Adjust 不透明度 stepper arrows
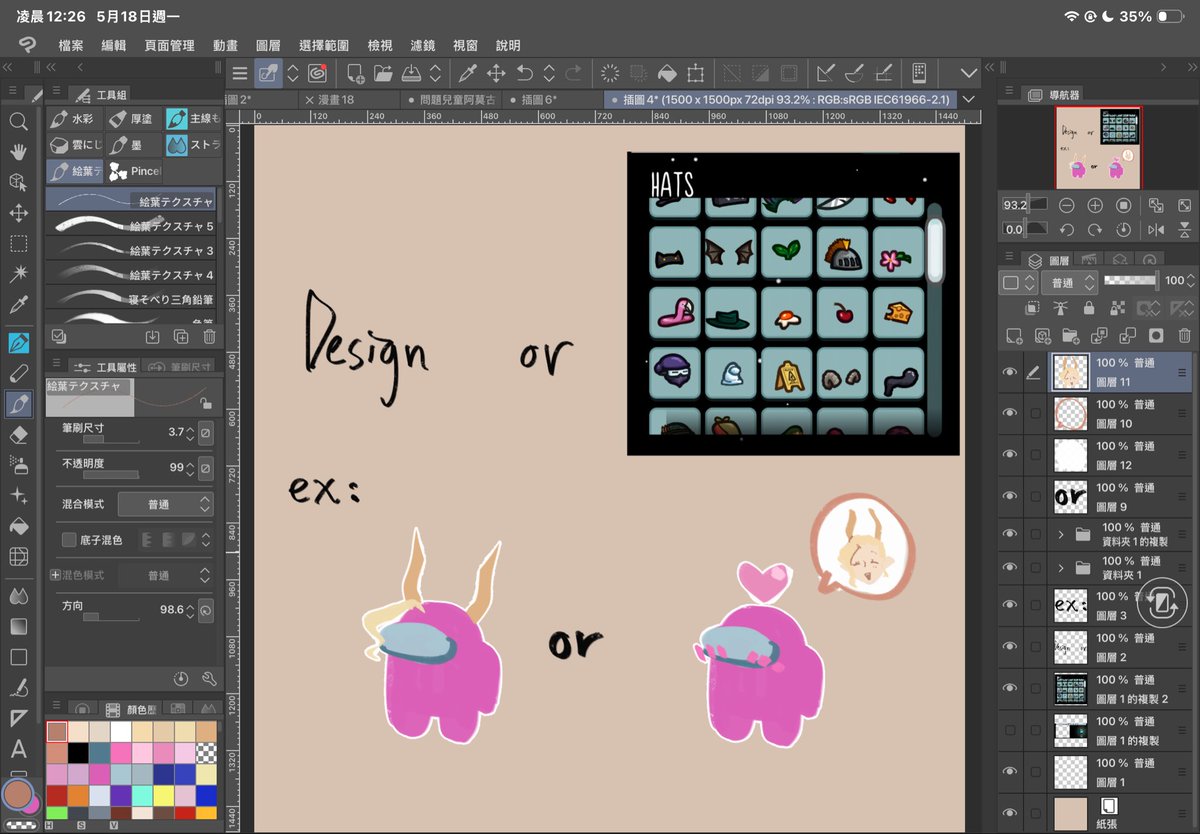This screenshot has width=1200, height=834. coord(189,468)
